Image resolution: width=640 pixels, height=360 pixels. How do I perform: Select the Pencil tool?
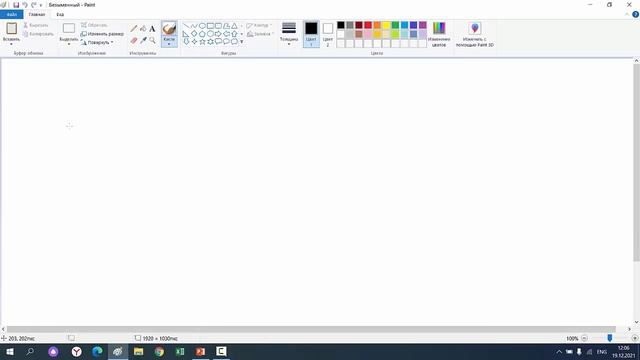pos(134,29)
